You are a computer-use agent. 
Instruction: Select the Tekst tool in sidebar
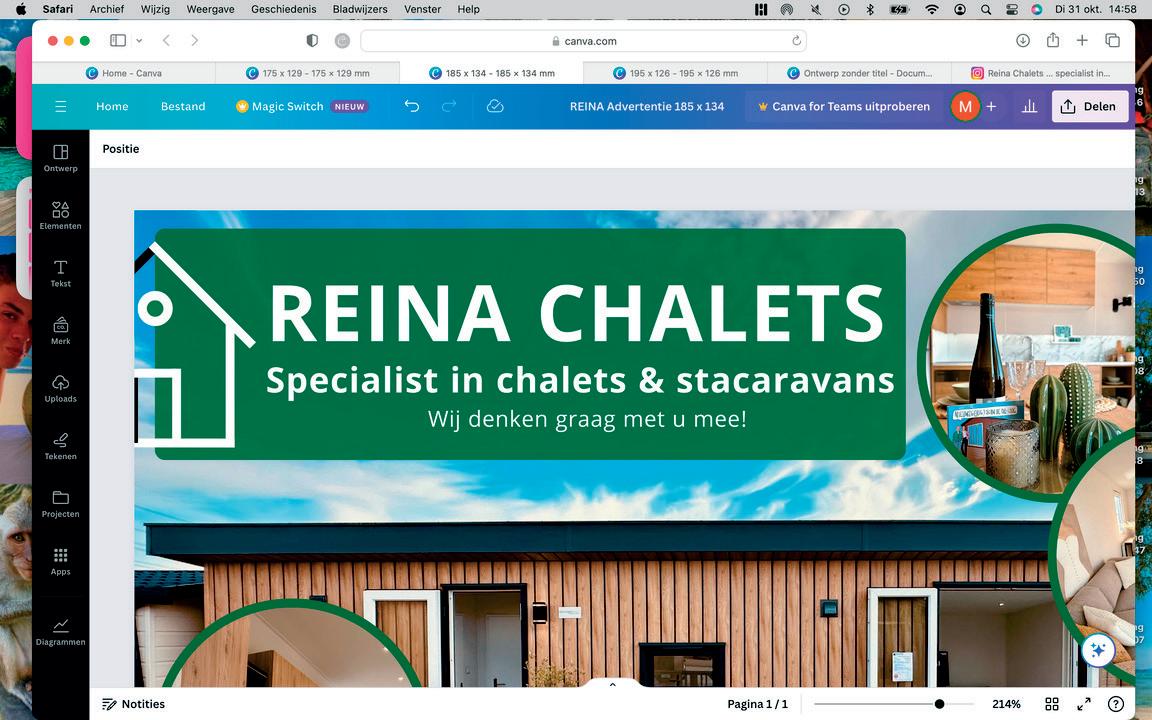[60, 273]
